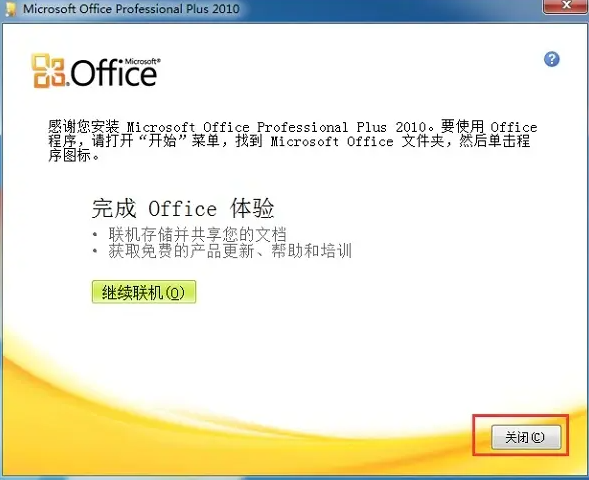Select the bullet text 获取免费的产品更新、帮助和培训
Image resolution: width=589 pixels, height=480 pixels.
[230, 251]
